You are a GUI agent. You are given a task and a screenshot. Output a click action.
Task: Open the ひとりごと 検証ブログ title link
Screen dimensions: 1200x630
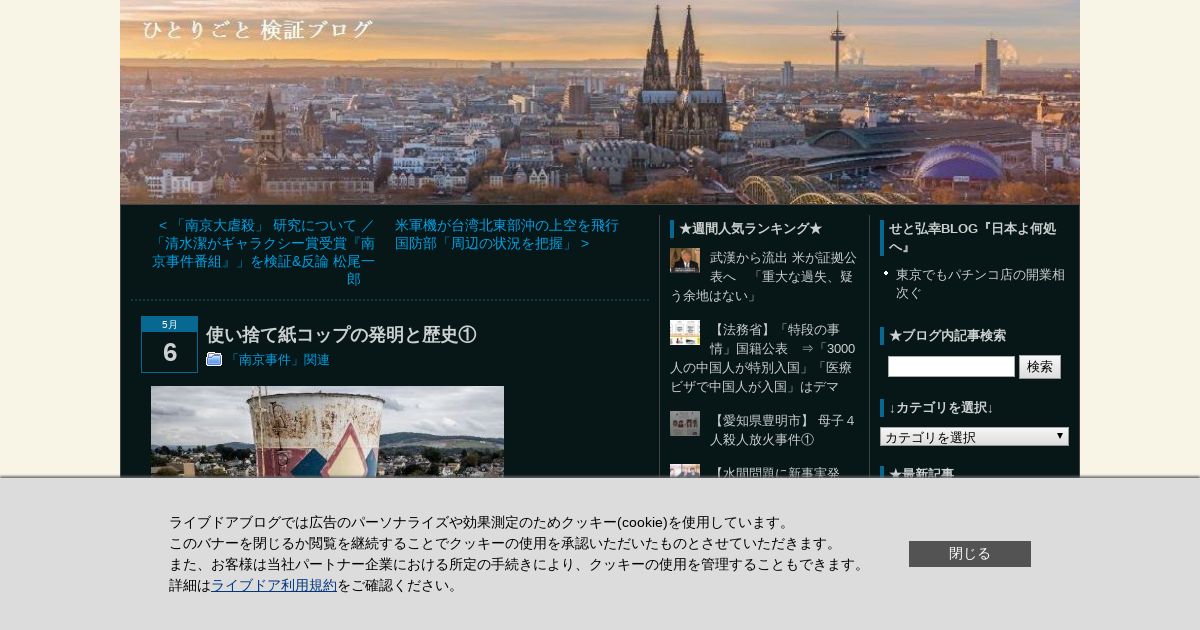coord(257,30)
